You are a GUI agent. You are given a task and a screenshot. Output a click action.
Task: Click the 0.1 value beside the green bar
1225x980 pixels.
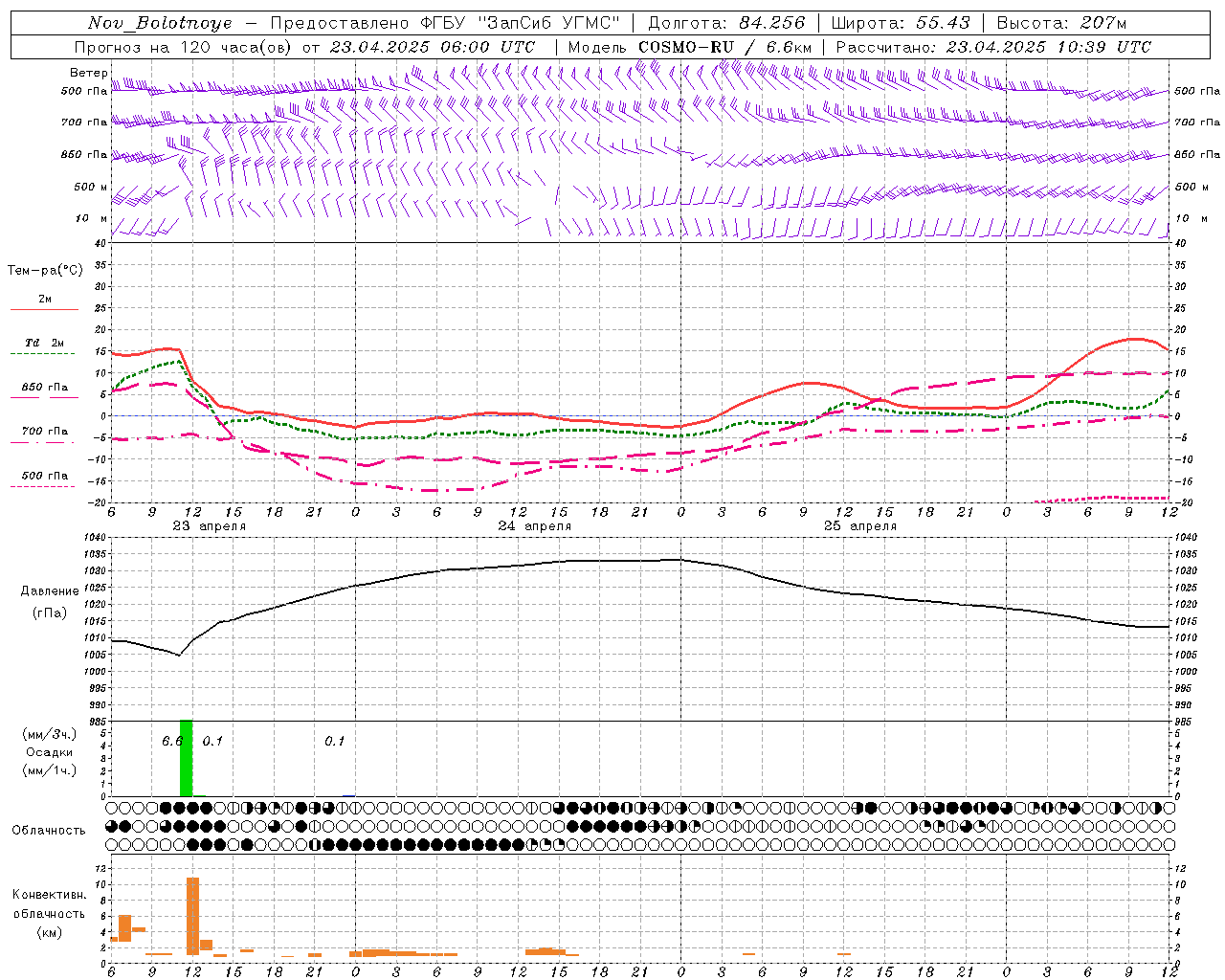pyautogui.click(x=212, y=742)
